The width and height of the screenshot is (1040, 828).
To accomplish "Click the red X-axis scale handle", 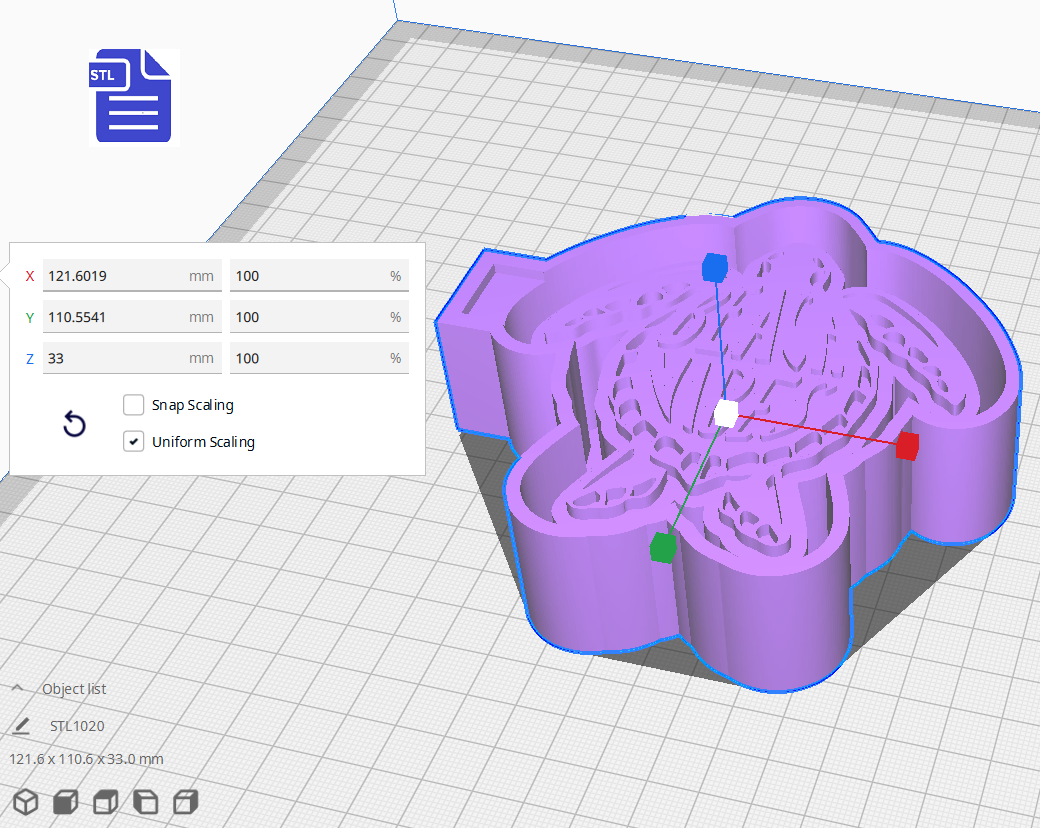I will point(908,446).
